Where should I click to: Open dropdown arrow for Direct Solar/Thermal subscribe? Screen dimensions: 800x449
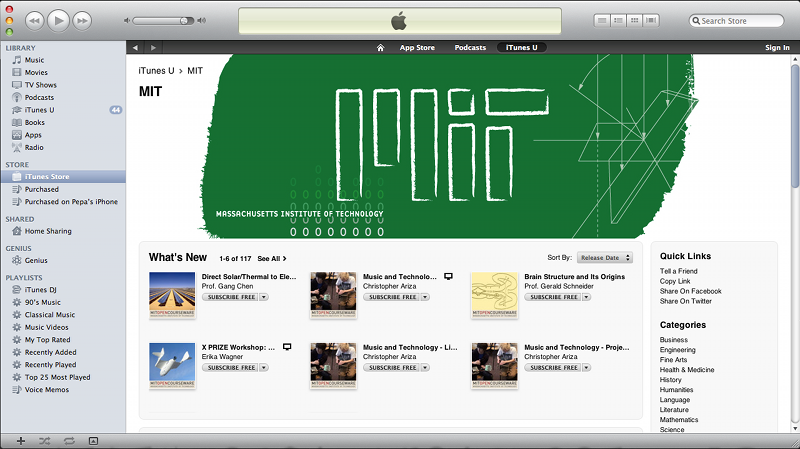[264, 297]
